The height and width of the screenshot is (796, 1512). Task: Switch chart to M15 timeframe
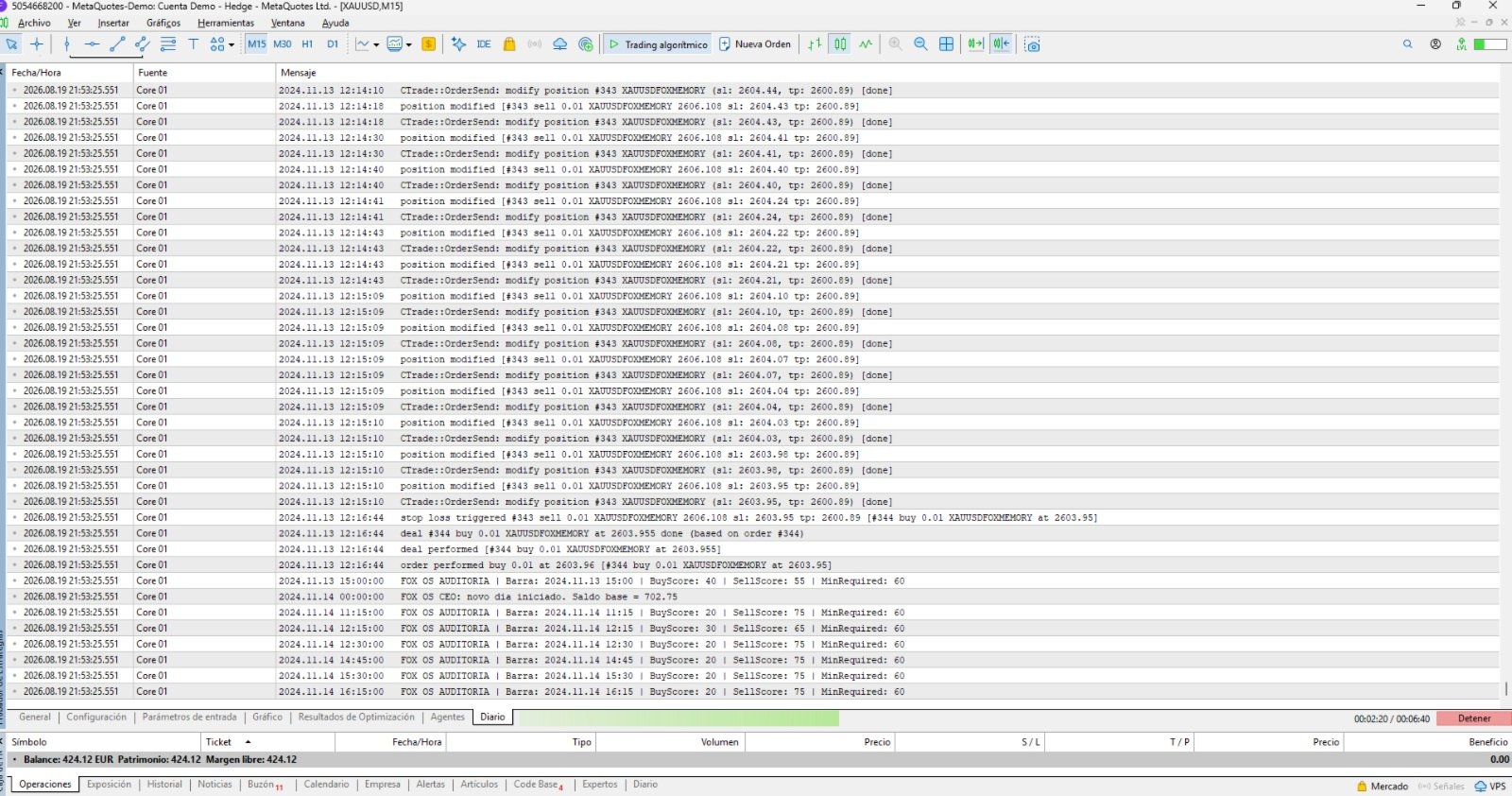click(x=256, y=43)
